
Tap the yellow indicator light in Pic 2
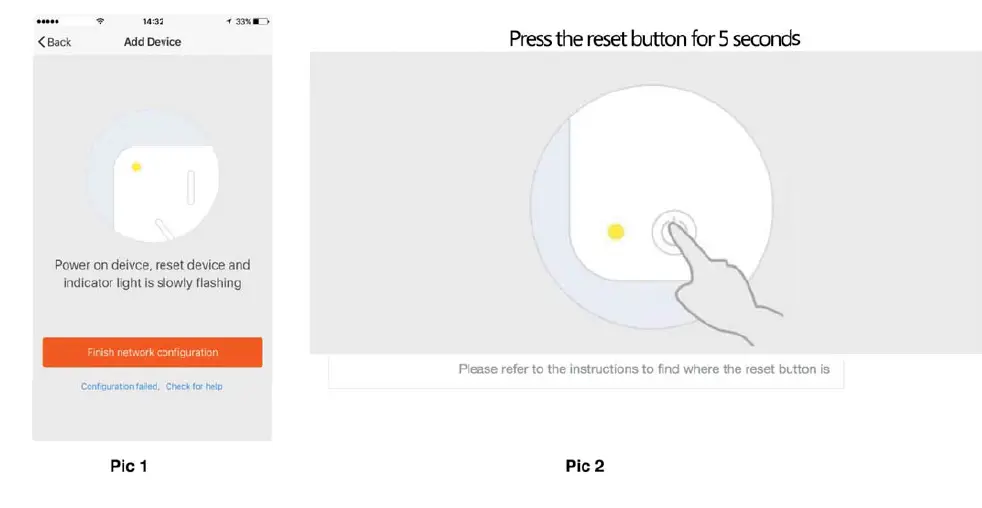(x=616, y=232)
